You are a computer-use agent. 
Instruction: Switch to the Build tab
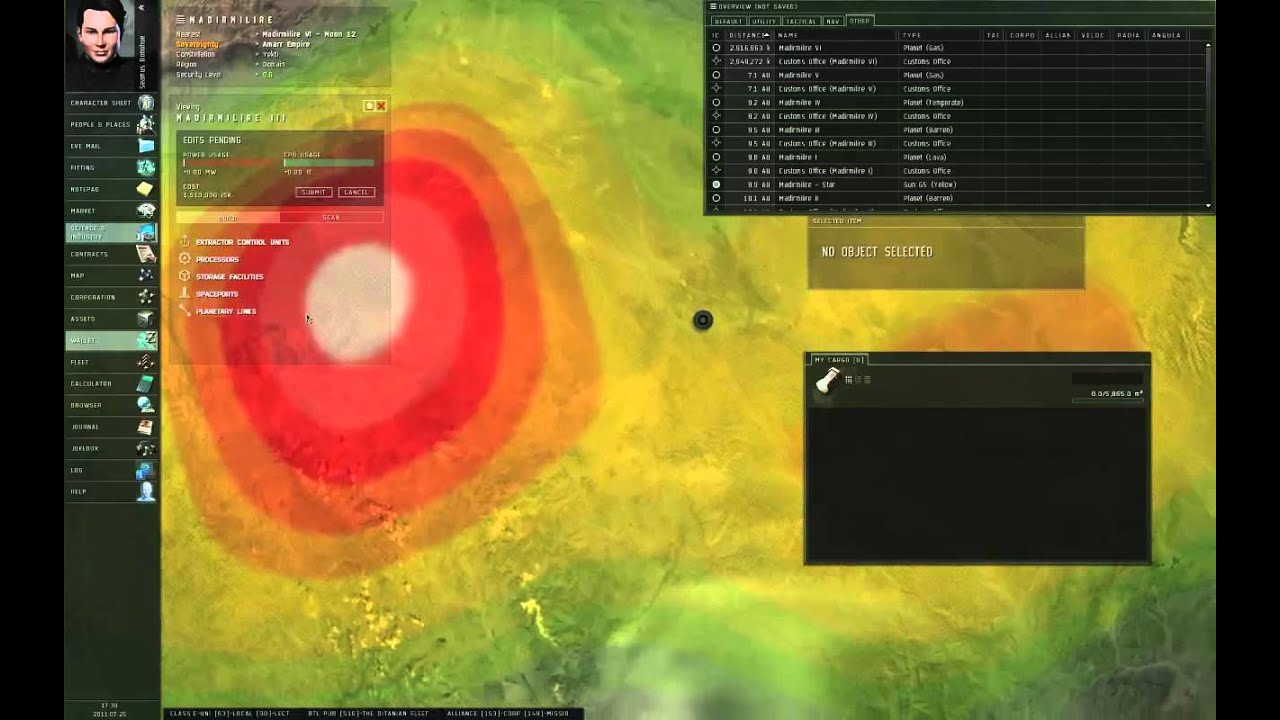228,217
